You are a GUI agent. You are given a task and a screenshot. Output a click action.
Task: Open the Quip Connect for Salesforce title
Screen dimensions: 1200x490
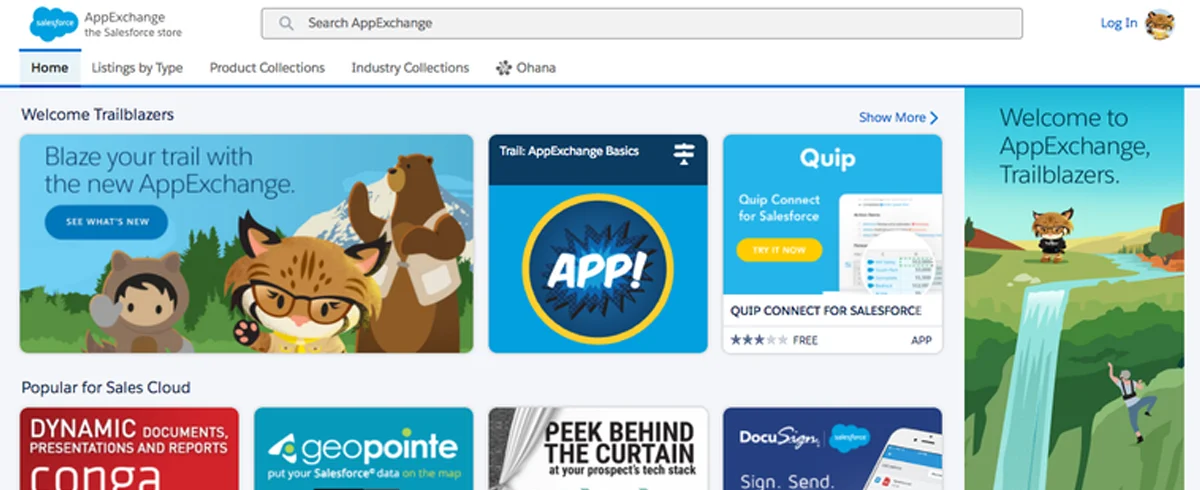[x=826, y=311]
